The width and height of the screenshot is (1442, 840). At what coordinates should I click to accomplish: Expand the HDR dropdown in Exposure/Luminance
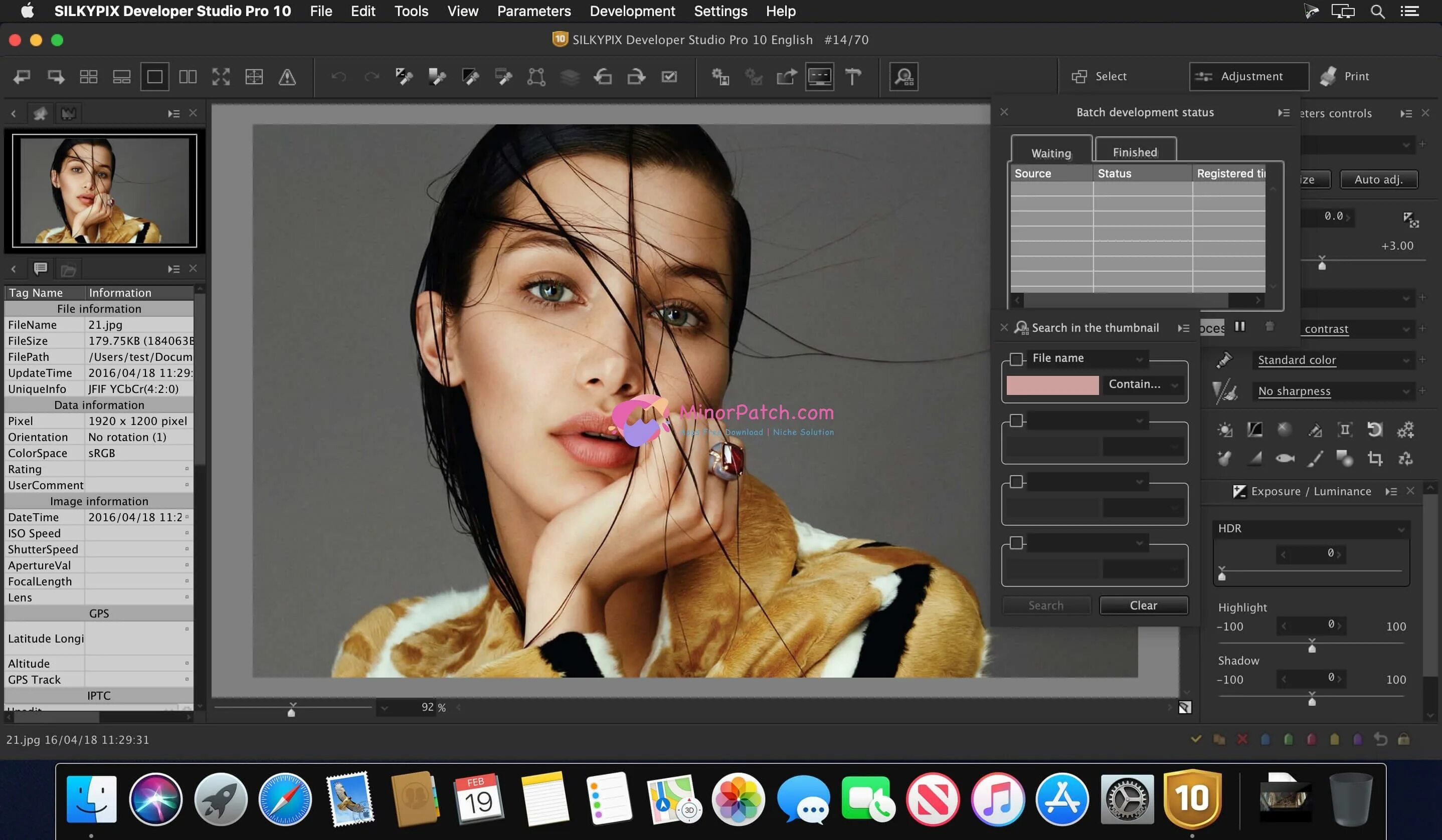(x=1311, y=528)
